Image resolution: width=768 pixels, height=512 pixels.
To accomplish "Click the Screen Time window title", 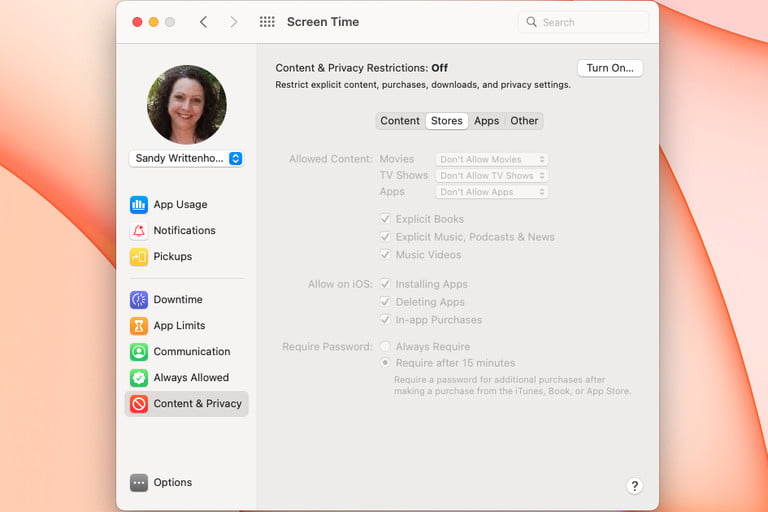I will (x=323, y=22).
